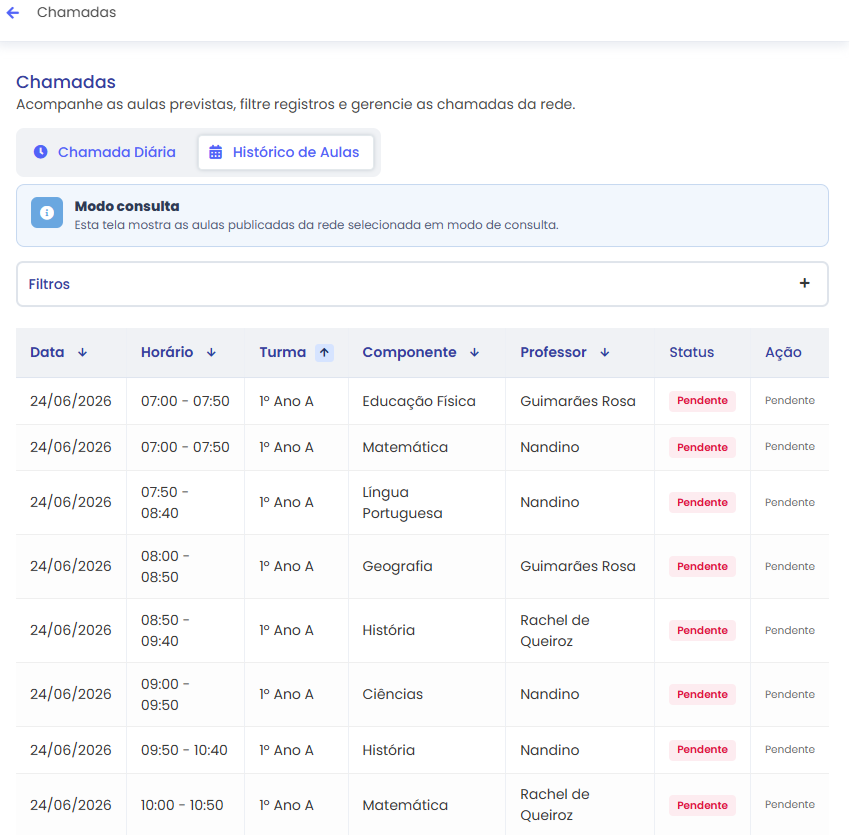Open the Filtros panel header
850x836 pixels.
tap(422, 284)
